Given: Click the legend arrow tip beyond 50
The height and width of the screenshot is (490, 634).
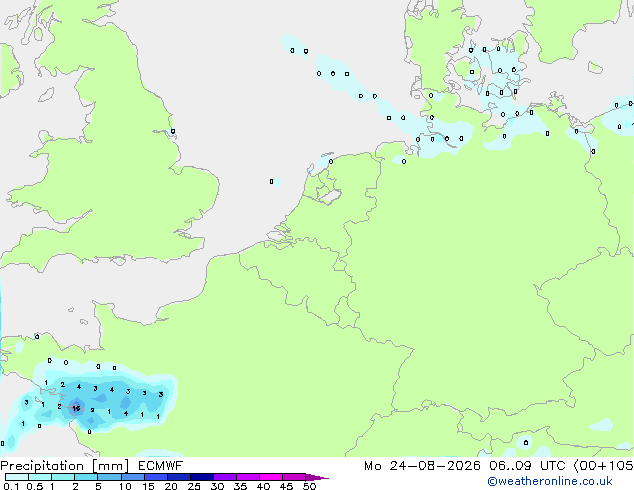Looking at the screenshot, I should (317, 477).
